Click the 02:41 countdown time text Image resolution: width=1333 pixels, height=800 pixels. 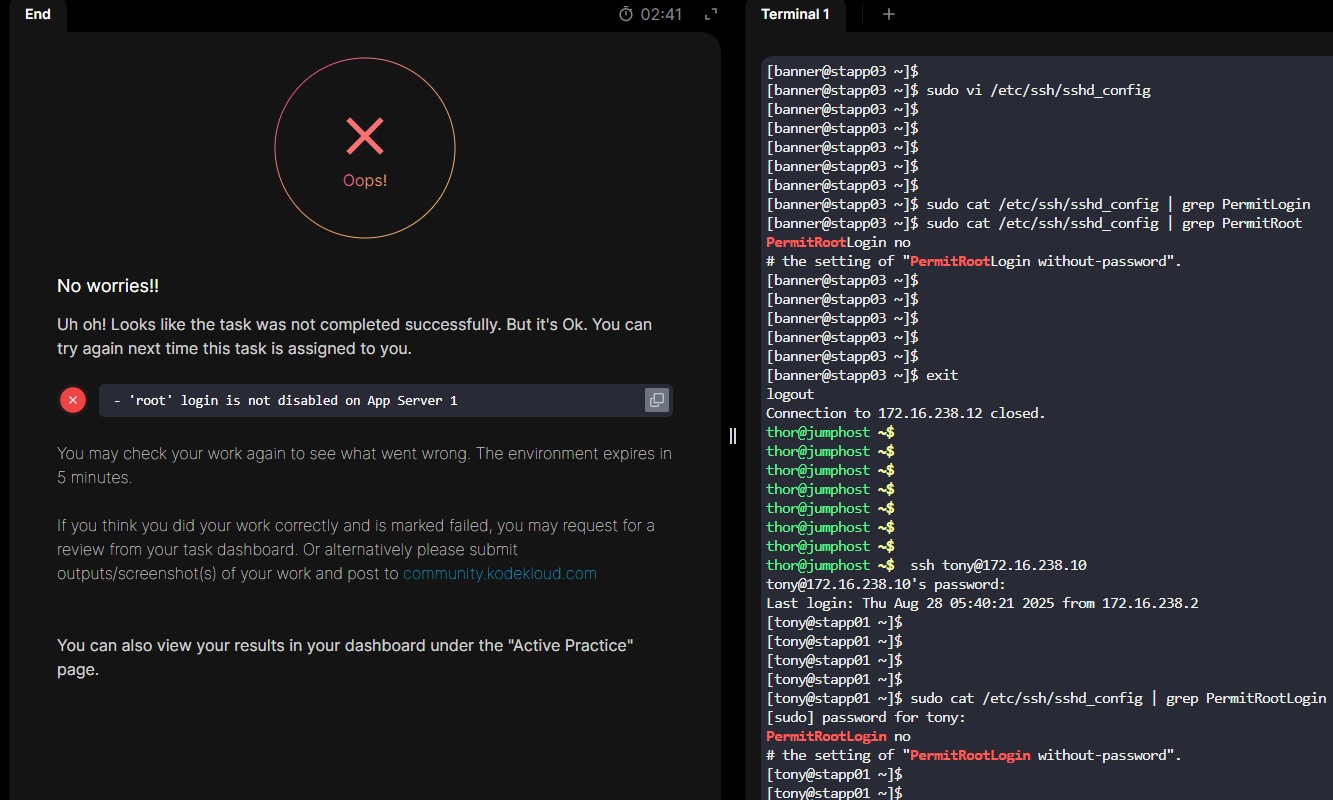[661, 14]
